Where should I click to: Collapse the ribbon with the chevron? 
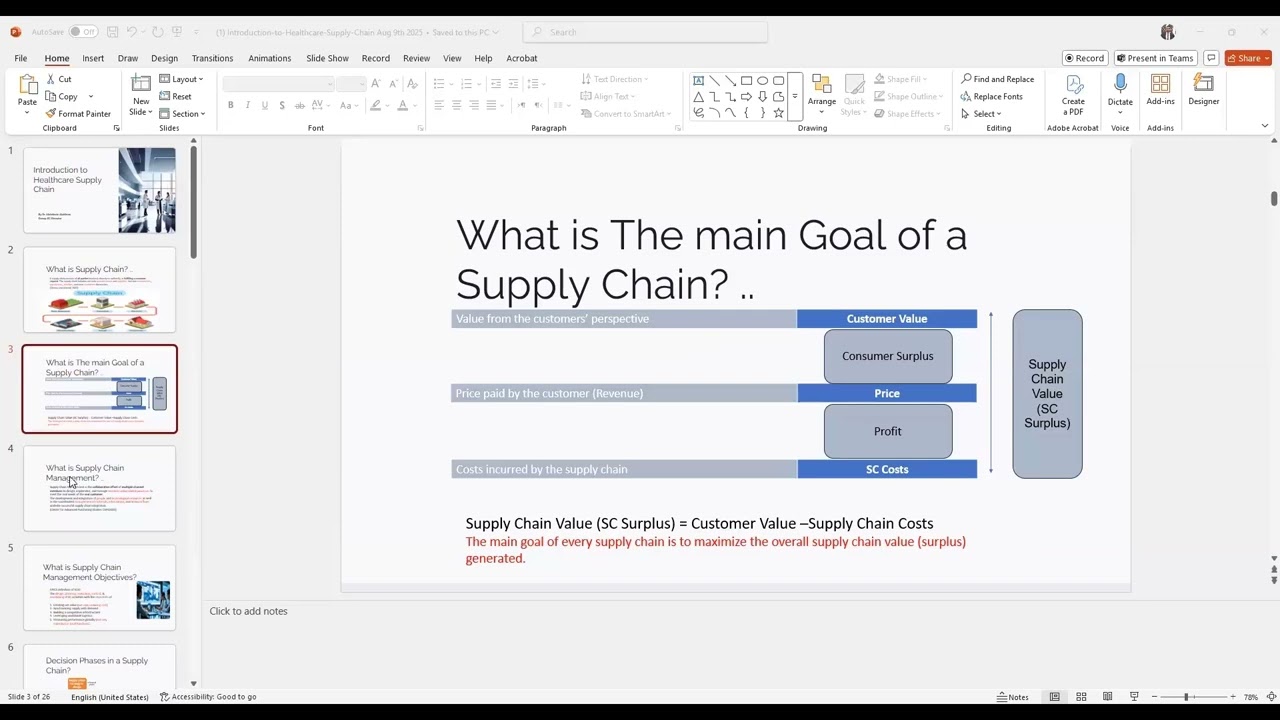click(1265, 126)
